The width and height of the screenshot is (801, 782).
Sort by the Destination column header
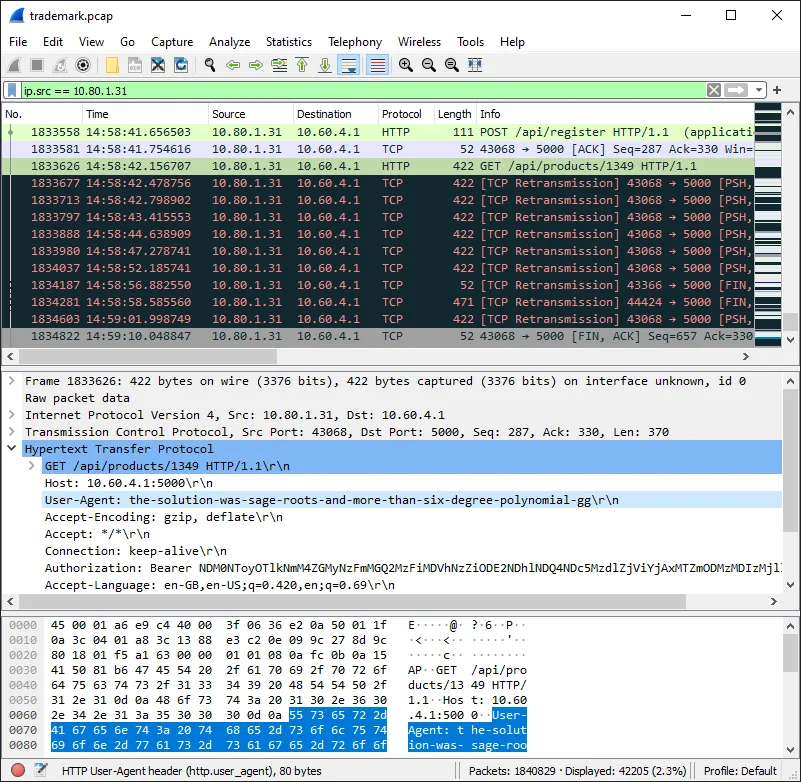point(336,114)
